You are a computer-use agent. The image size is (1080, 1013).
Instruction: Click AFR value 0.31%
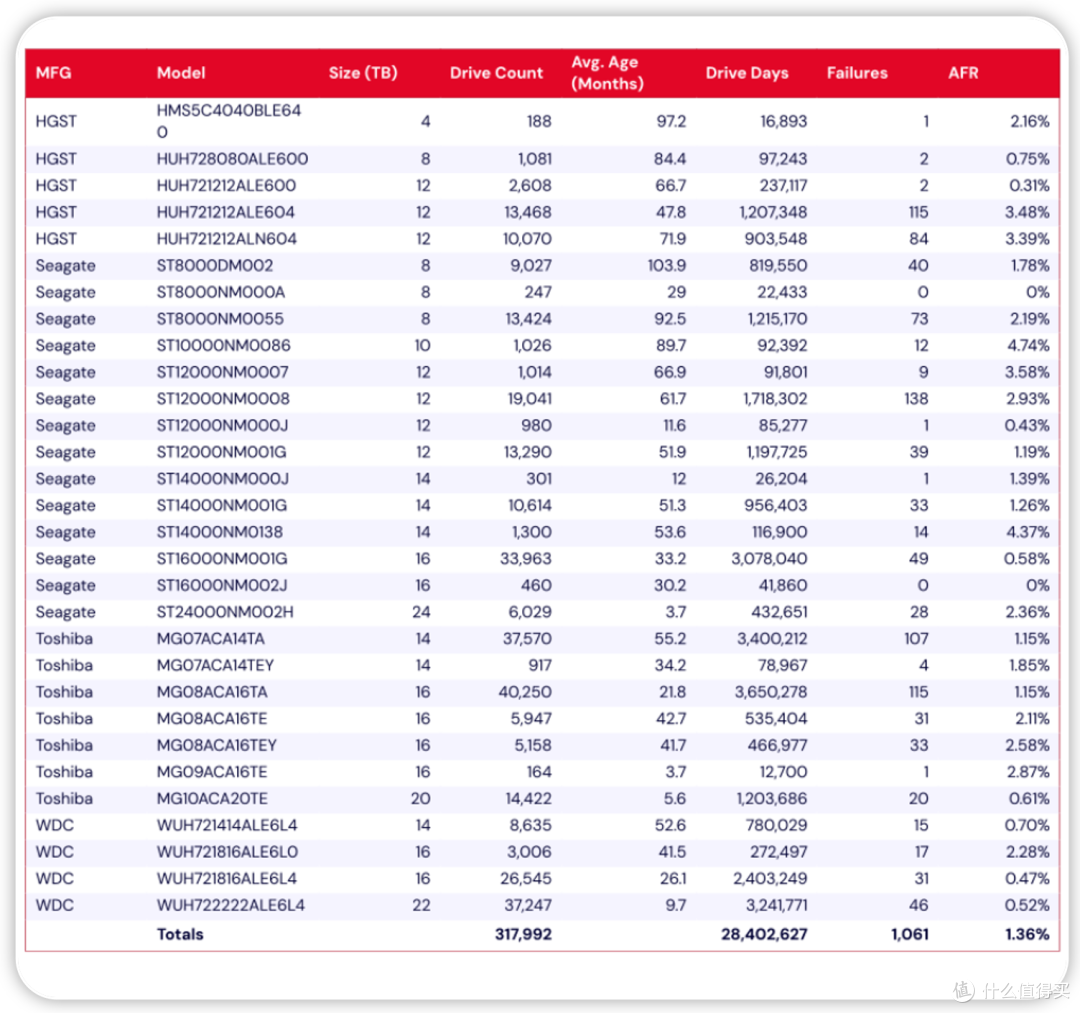tap(1029, 186)
